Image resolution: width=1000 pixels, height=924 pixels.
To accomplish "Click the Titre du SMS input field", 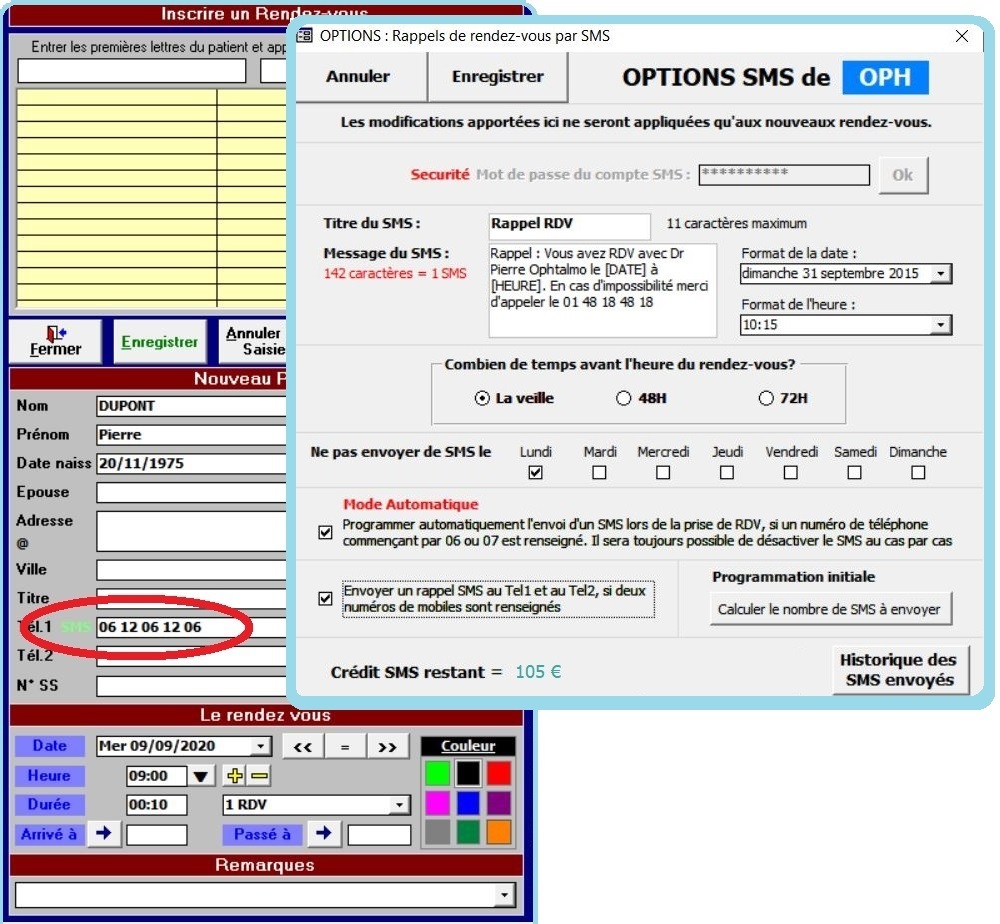I will tap(569, 225).
